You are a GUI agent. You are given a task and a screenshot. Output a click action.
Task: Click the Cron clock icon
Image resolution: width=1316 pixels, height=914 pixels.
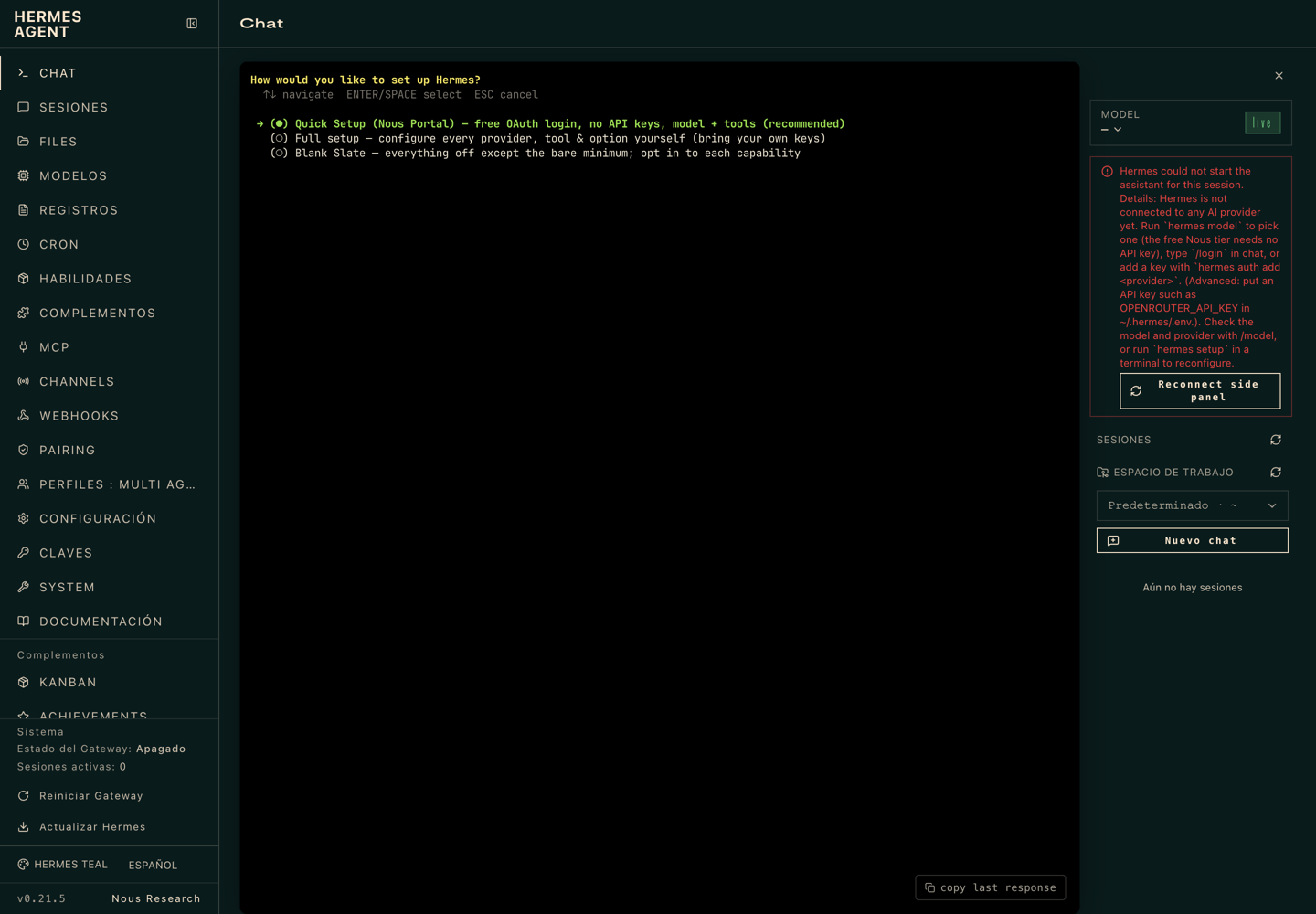[24, 244]
